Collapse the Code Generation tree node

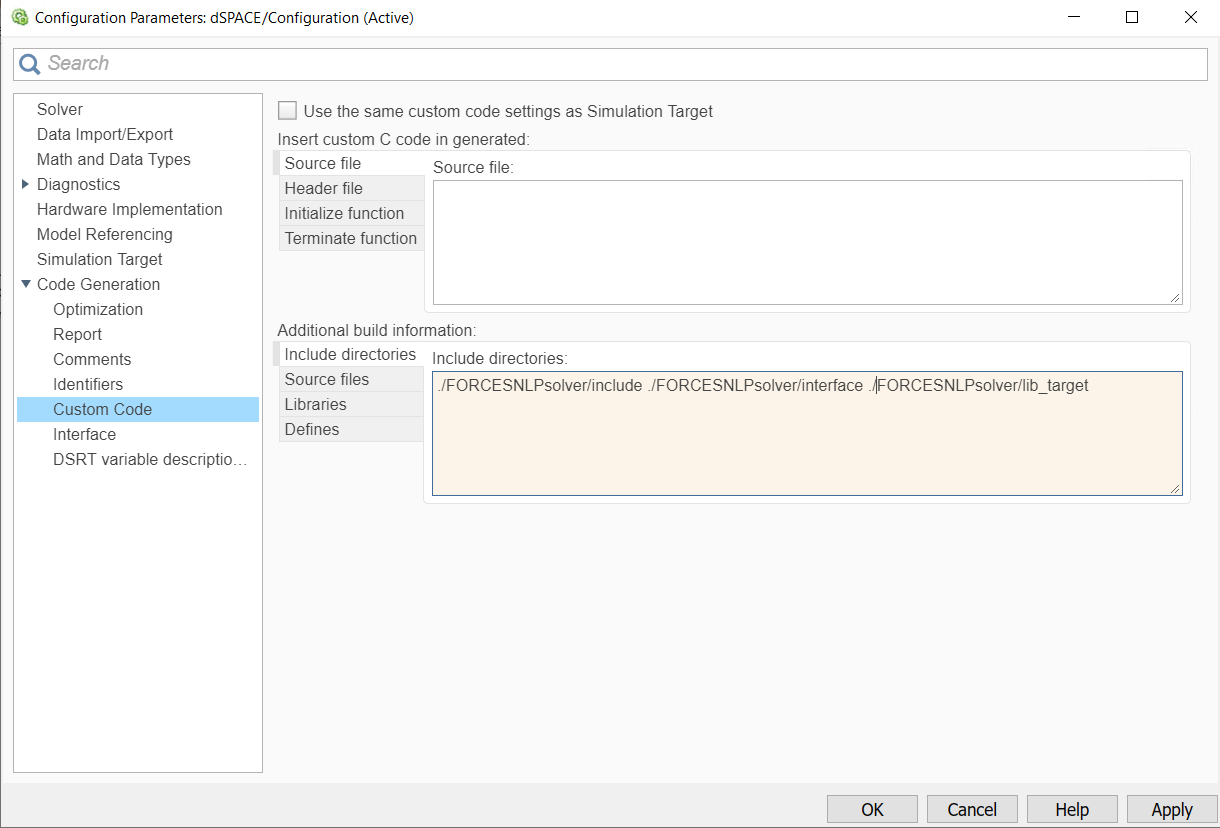[25, 284]
